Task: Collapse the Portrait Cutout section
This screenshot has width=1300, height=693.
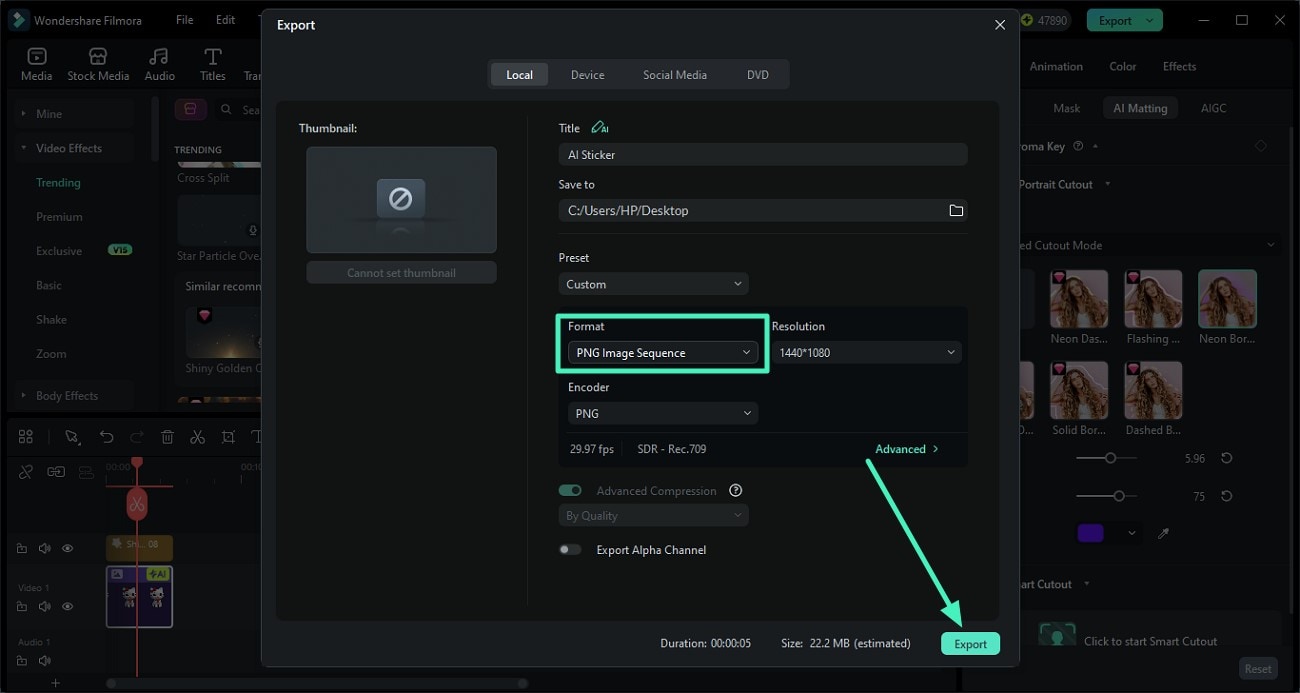Action: coord(1107,184)
